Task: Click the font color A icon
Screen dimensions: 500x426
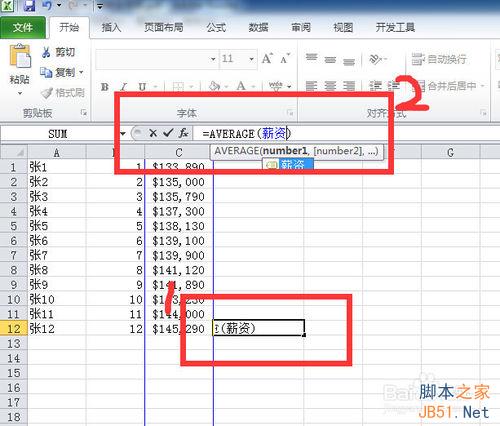Action: pos(241,86)
